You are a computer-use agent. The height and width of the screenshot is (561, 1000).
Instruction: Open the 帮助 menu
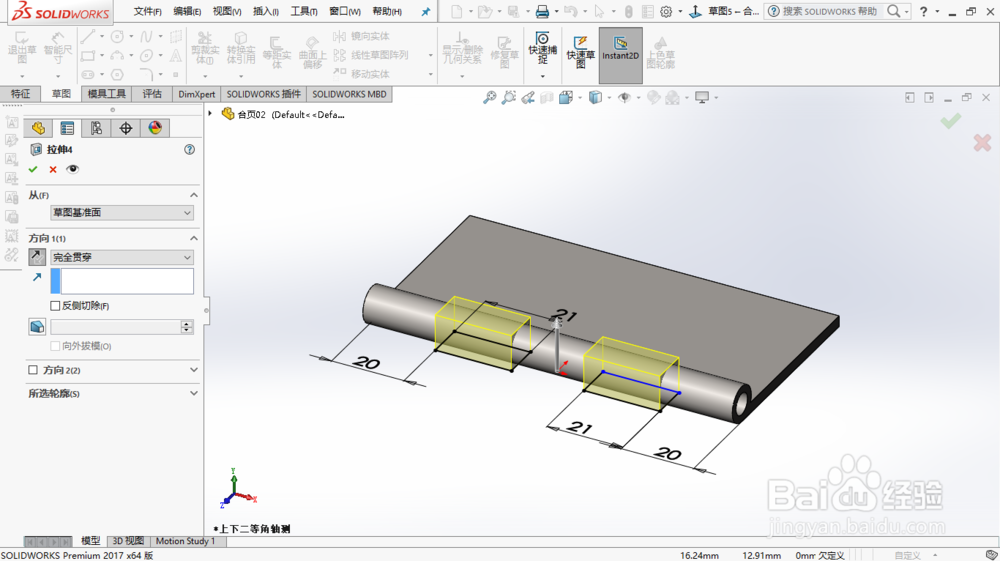387,11
